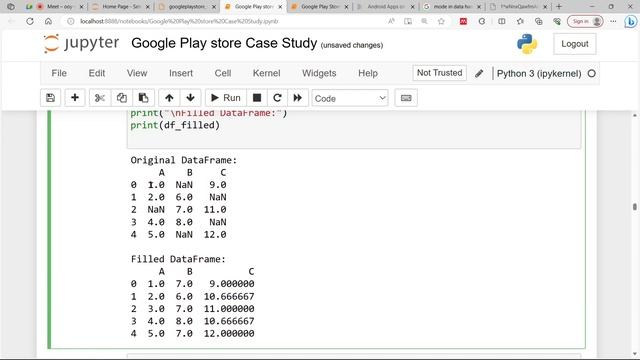This screenshot has height=360, width=640.
Task: Open the command palette keyboard icon
Action: (406, 98)
